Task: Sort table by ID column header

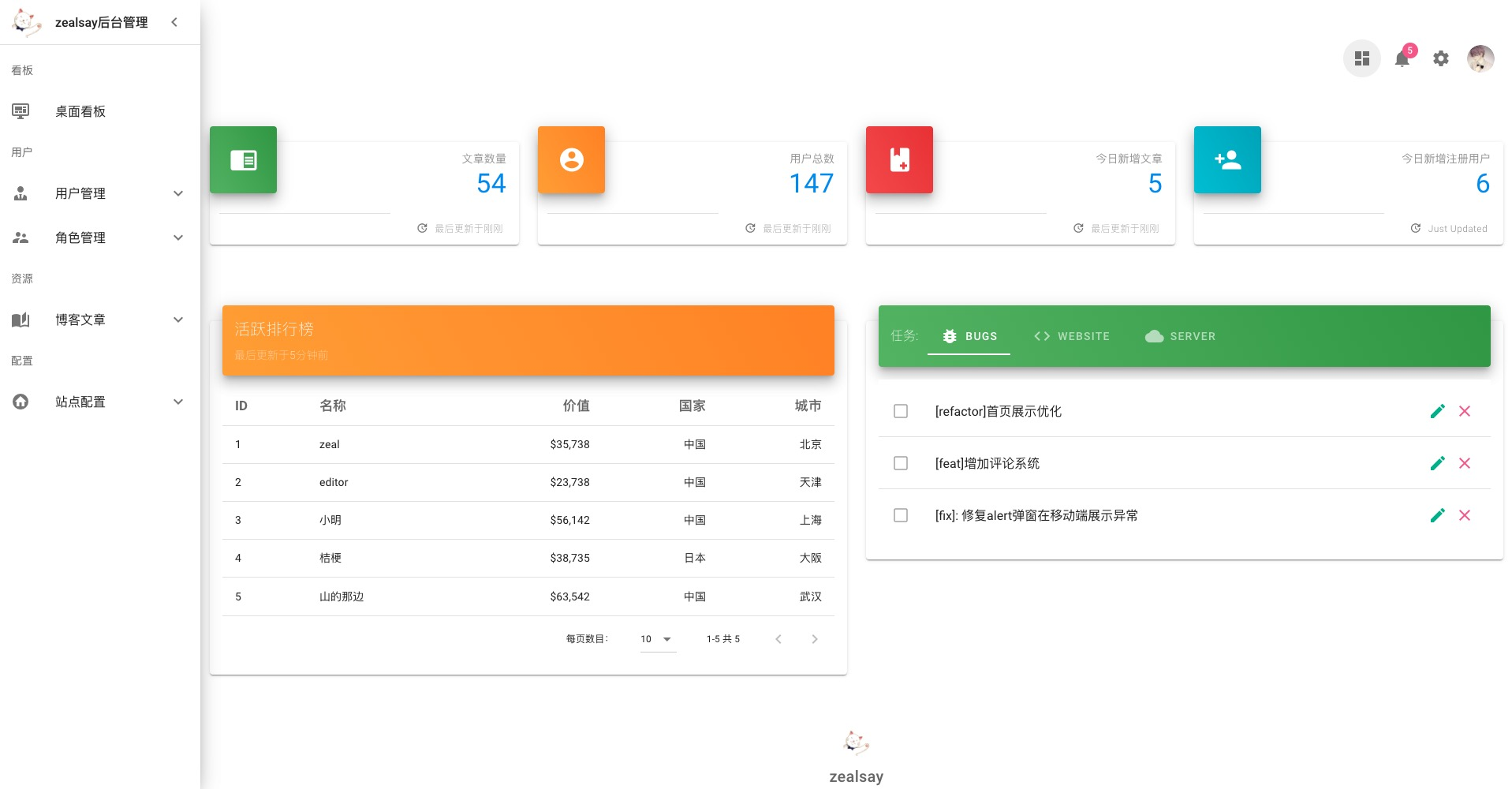Action: tap(241, 406)
